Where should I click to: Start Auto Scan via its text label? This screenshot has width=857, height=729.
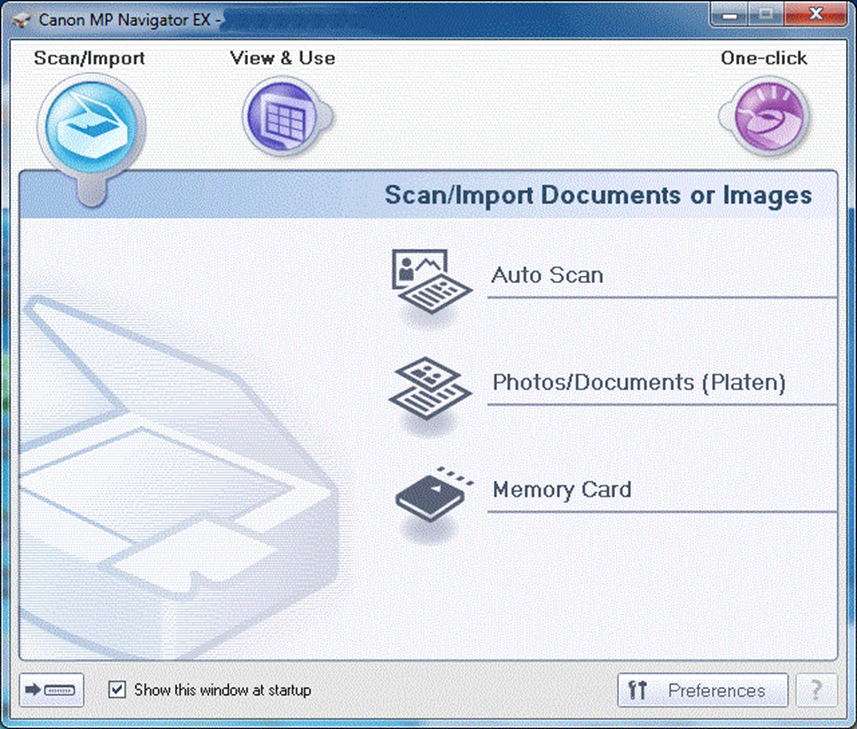pyautogui.click(x=547, y=275)
